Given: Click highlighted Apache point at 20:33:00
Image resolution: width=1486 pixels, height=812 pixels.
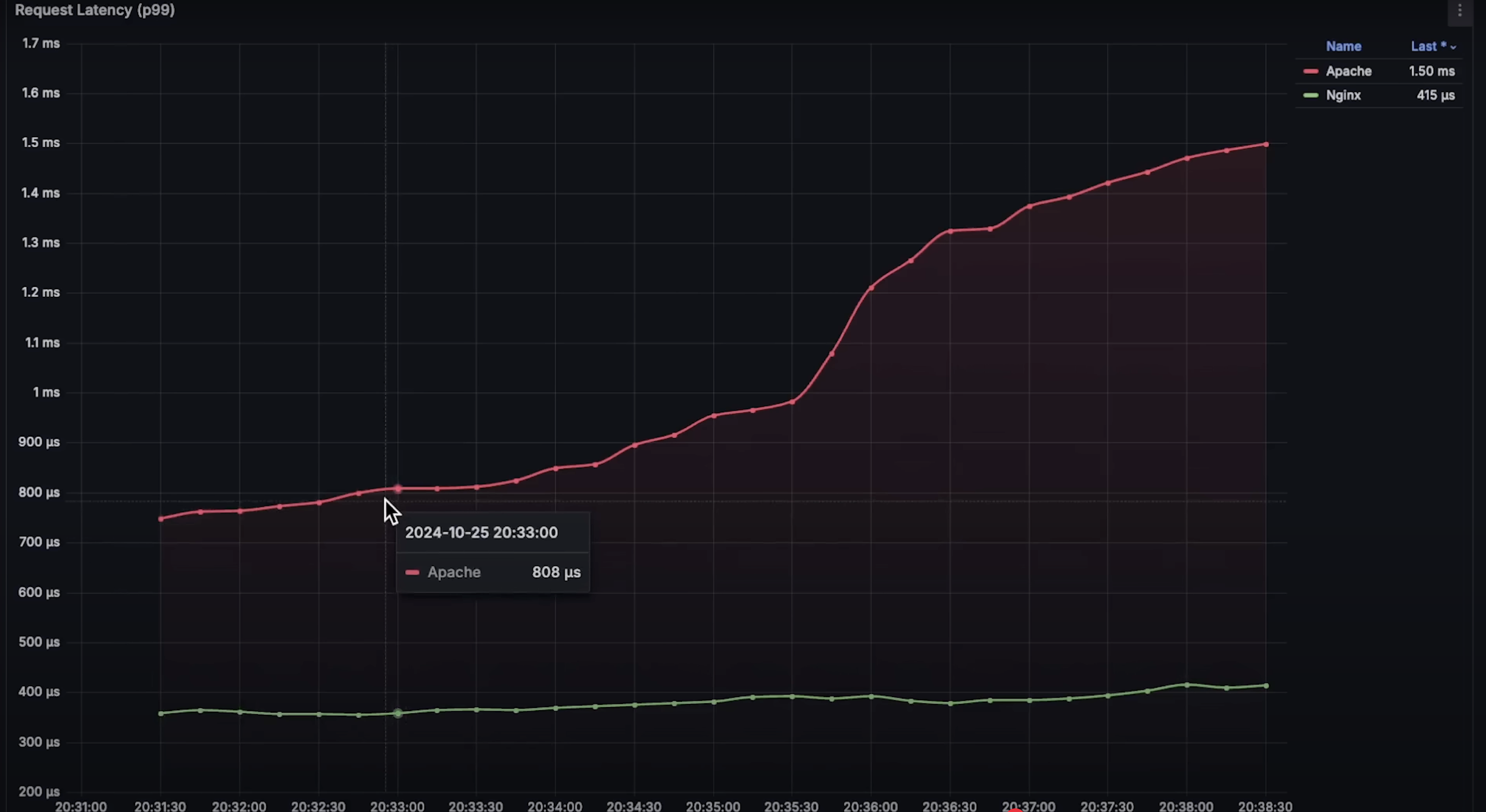Looking at the screenshot, I should (397, 489).
